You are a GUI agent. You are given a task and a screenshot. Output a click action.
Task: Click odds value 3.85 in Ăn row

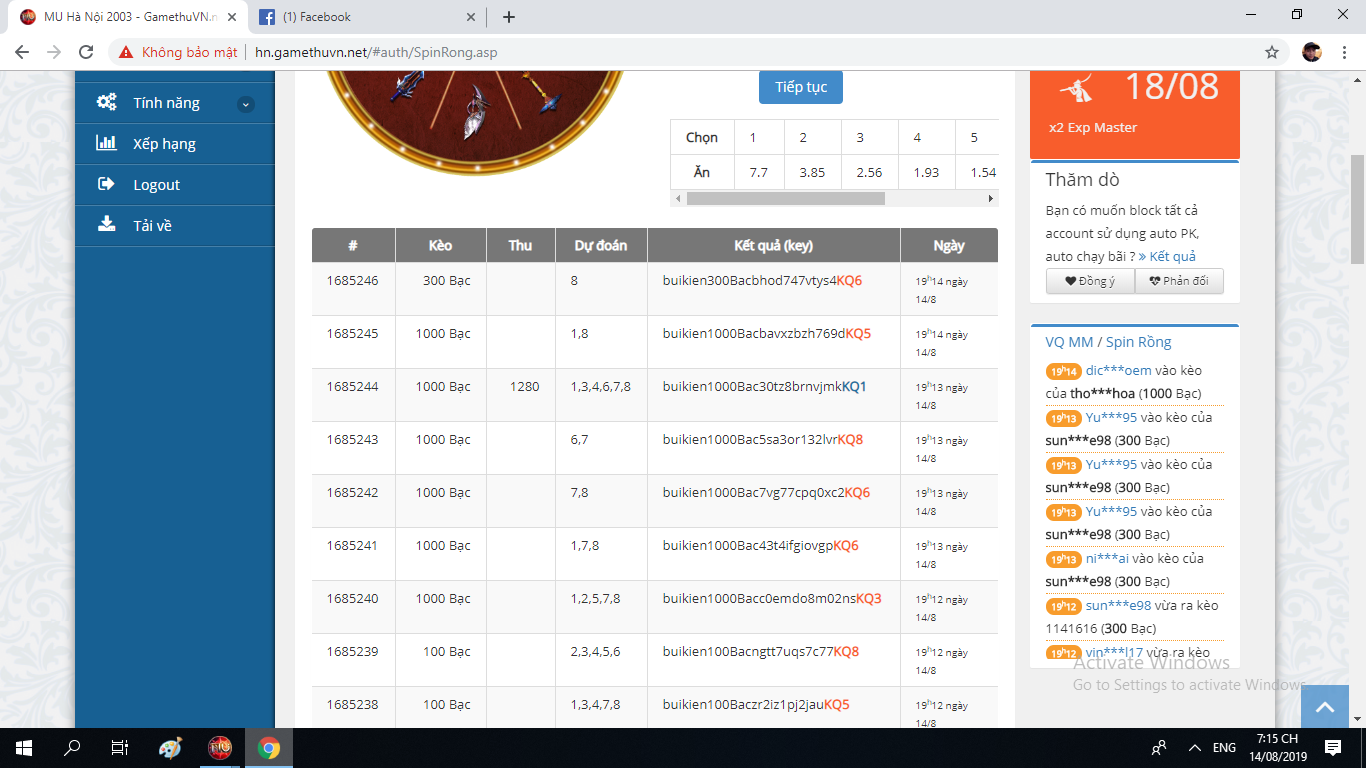coord(812,172)
